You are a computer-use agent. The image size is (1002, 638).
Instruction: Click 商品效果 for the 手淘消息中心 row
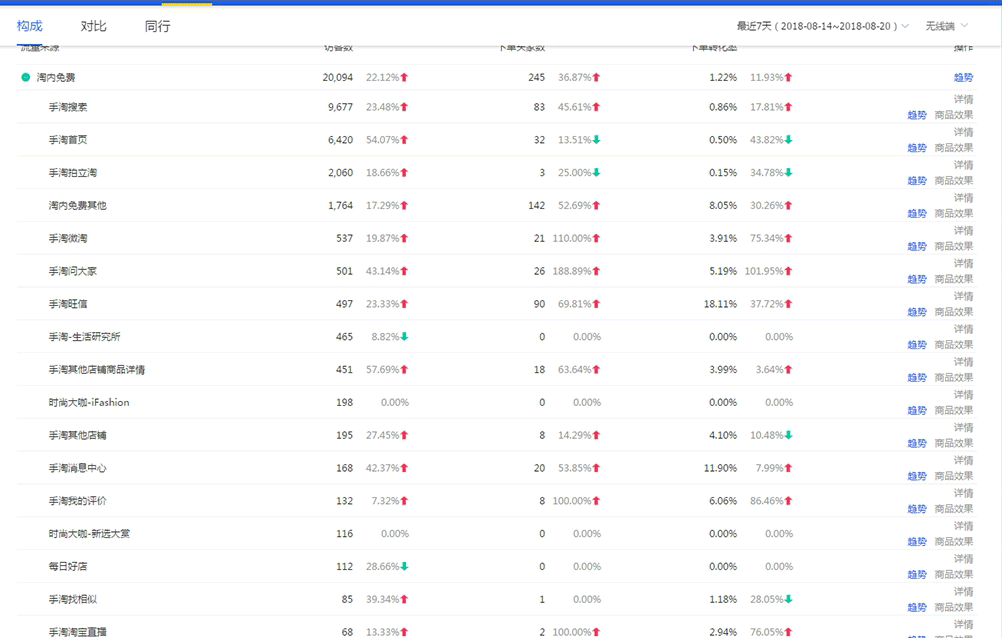[x=953, y=476]
